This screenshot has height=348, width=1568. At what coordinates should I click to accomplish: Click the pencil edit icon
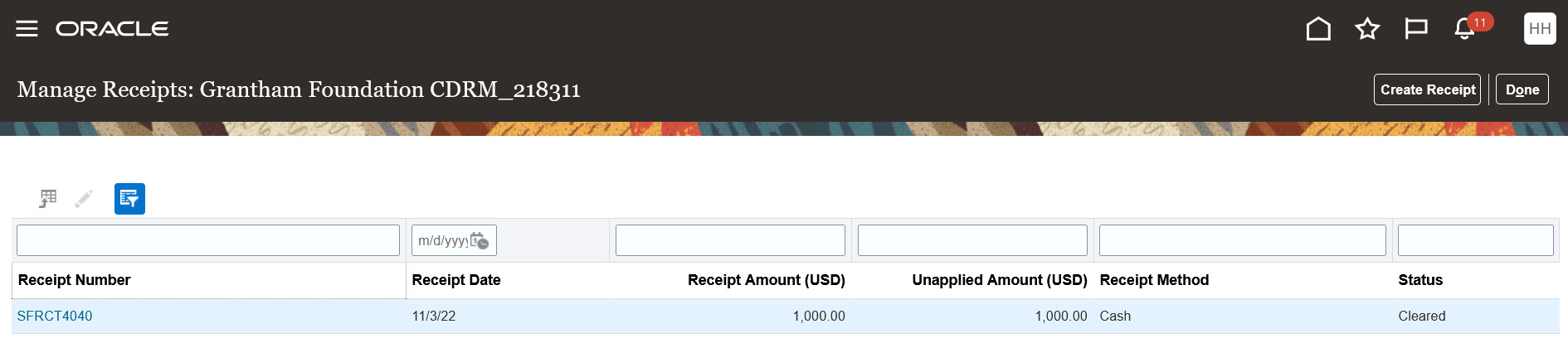[x=84, y=199]
